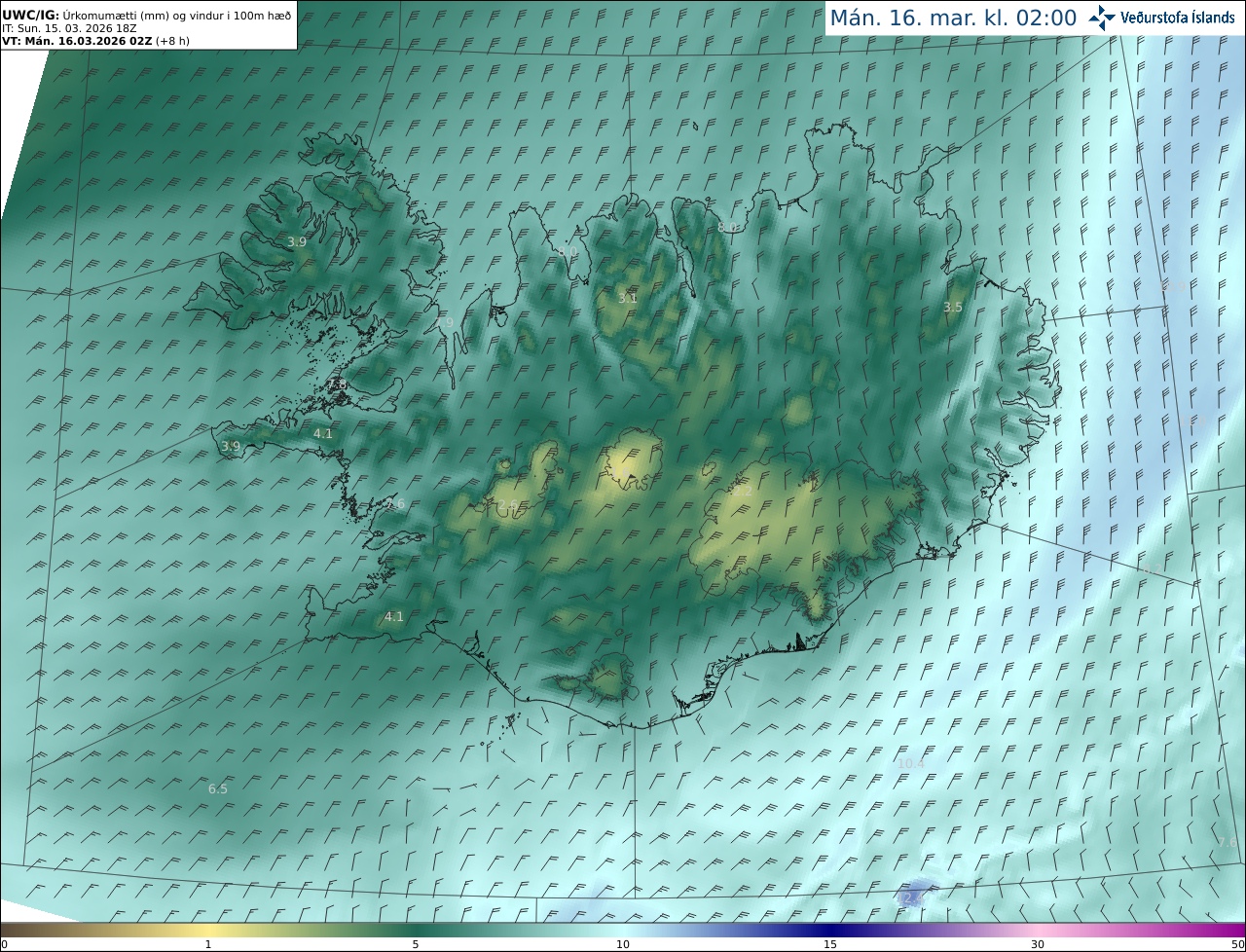
Task: Click the 7.9 value on the map
Action: pyautogui.click(x=444, y=322)
